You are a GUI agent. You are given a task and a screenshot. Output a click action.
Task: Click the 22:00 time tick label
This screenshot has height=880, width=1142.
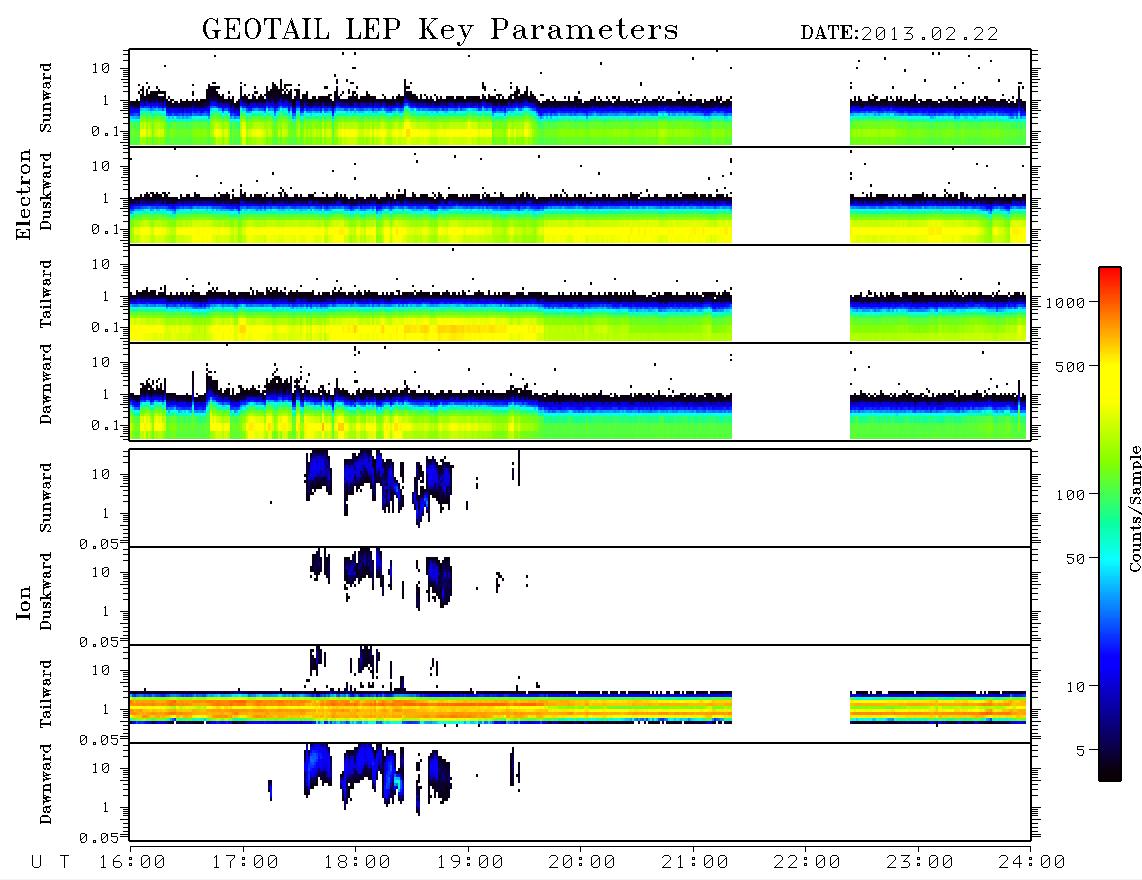(807, 862)
